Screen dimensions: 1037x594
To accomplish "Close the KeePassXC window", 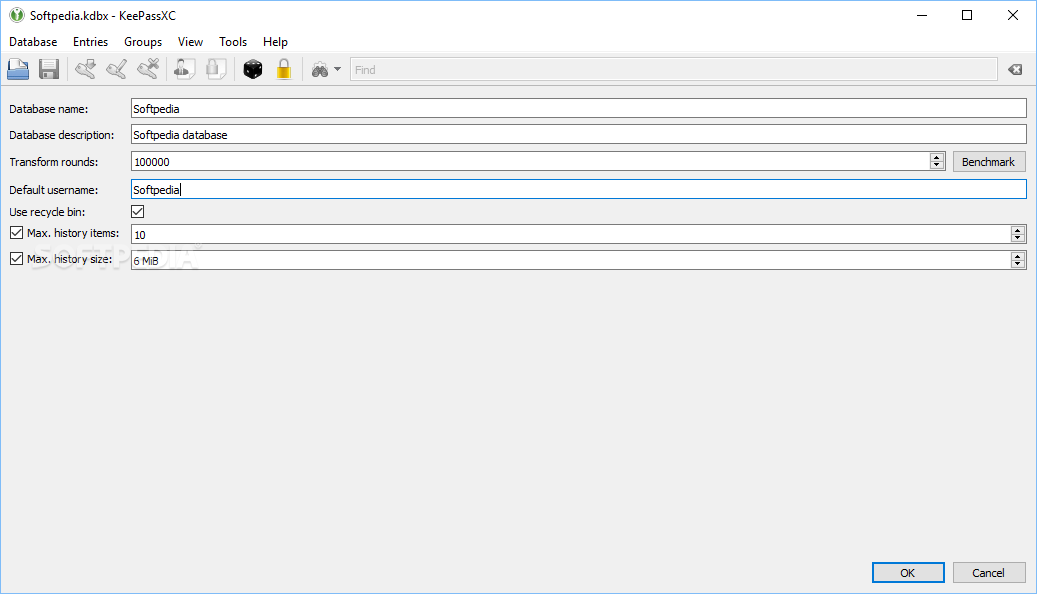I will (1013, 15).
